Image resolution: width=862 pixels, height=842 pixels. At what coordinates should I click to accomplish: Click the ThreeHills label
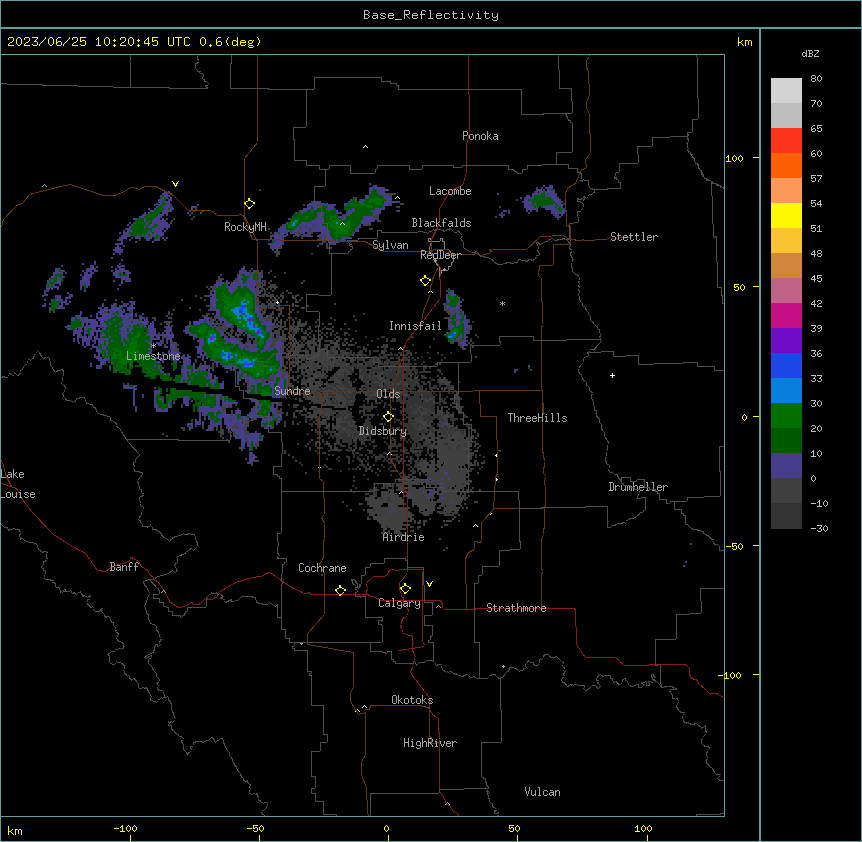(537, 418)
